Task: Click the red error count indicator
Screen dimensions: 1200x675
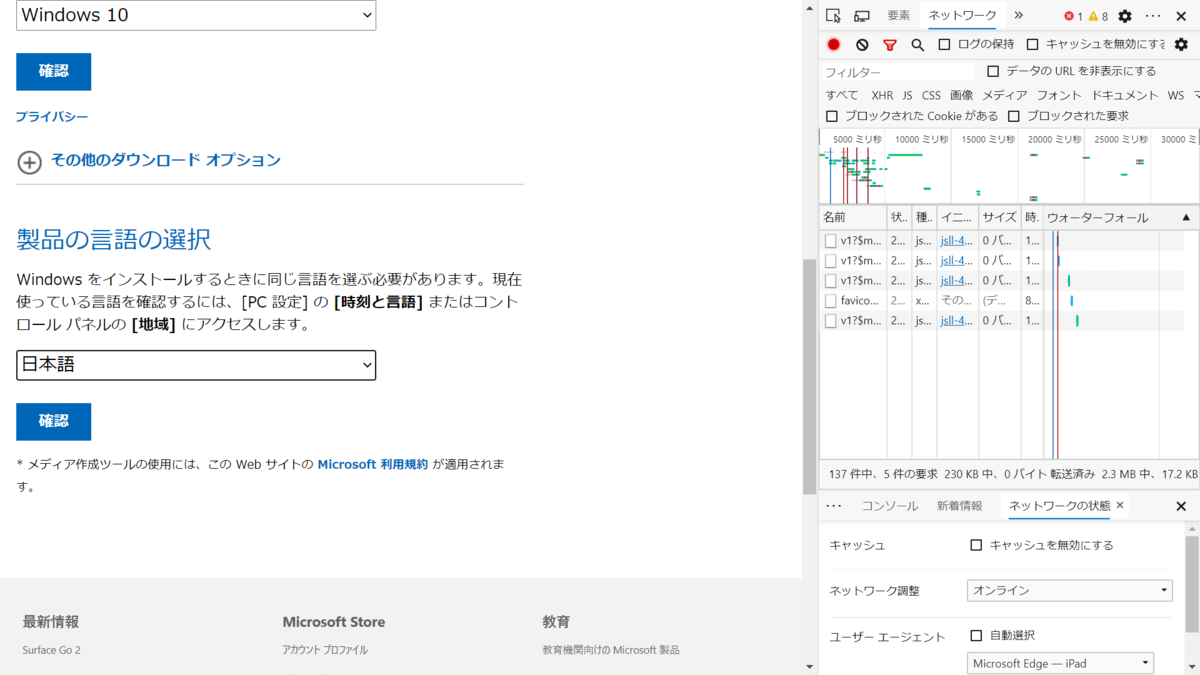Action: point(1073,16)
